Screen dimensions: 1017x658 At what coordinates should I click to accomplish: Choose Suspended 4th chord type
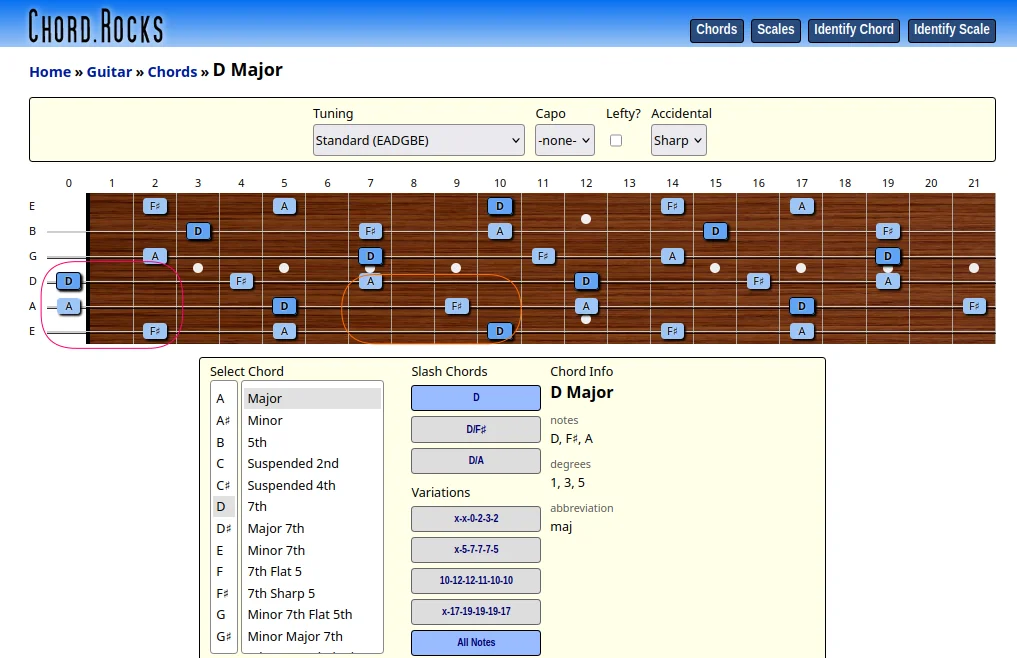(x=312, y=485)
